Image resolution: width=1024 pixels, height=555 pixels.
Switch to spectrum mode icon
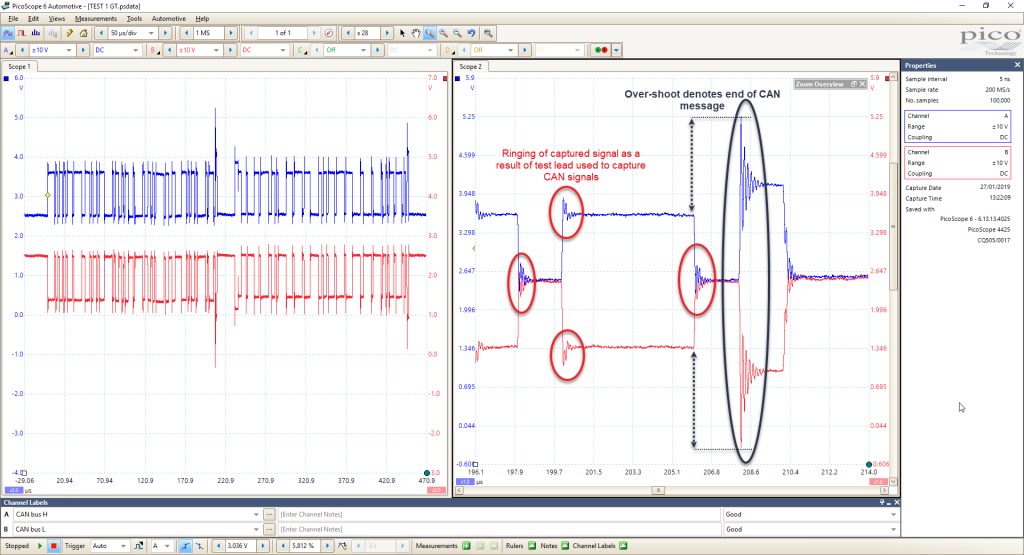coord(36,33)
